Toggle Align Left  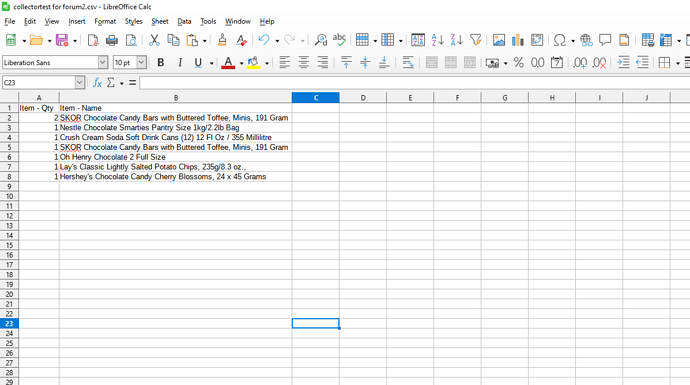point(284,62)
